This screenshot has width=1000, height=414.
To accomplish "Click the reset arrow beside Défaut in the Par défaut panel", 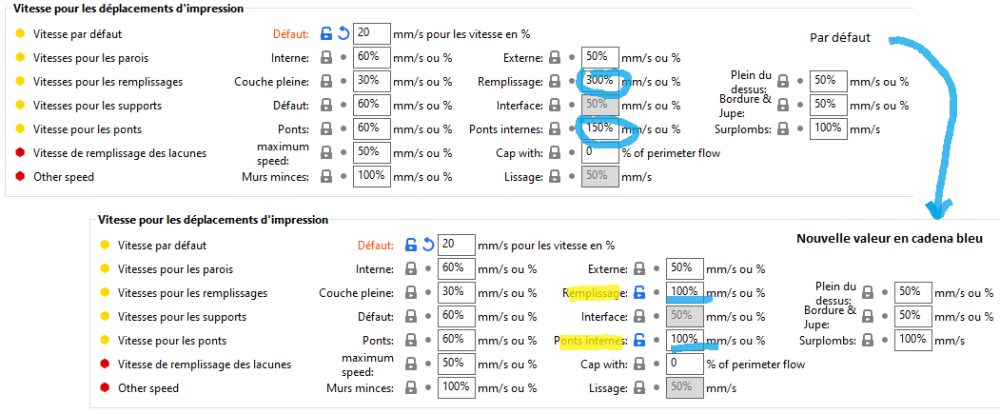I will click(343, 33).
